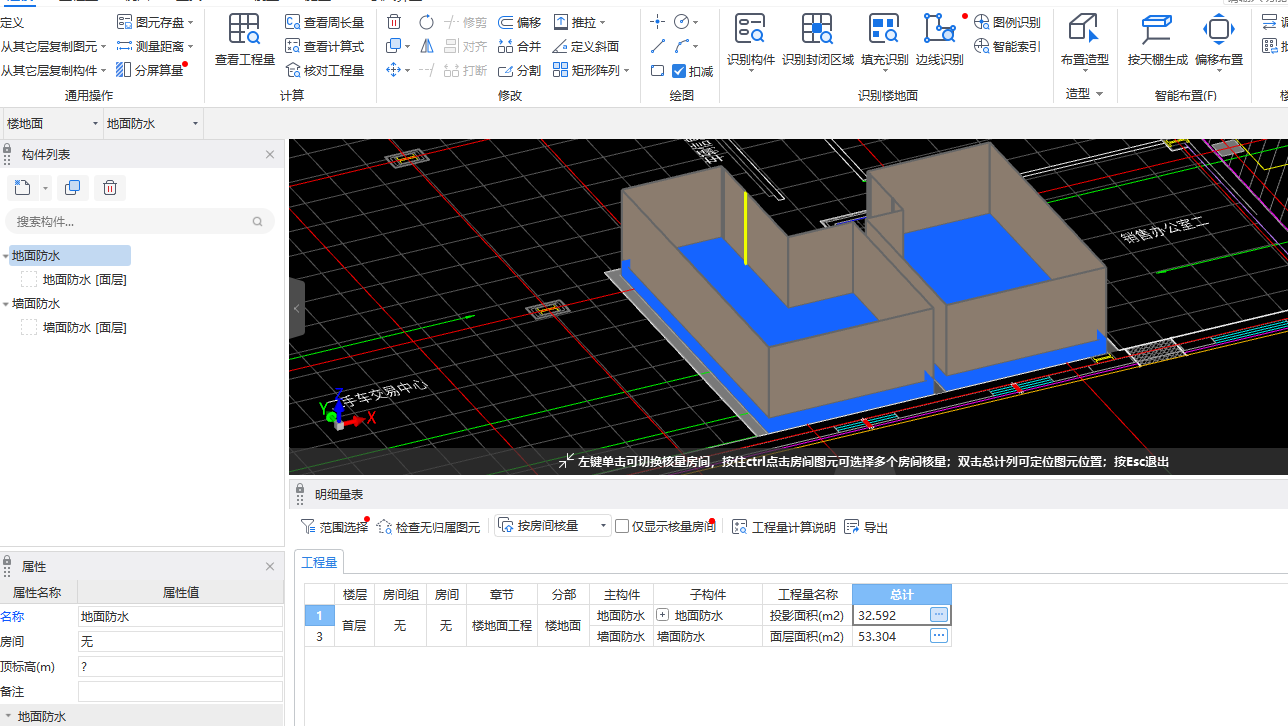
Task: Toggle the 扣减 checkbox
Action: [679, 71]
